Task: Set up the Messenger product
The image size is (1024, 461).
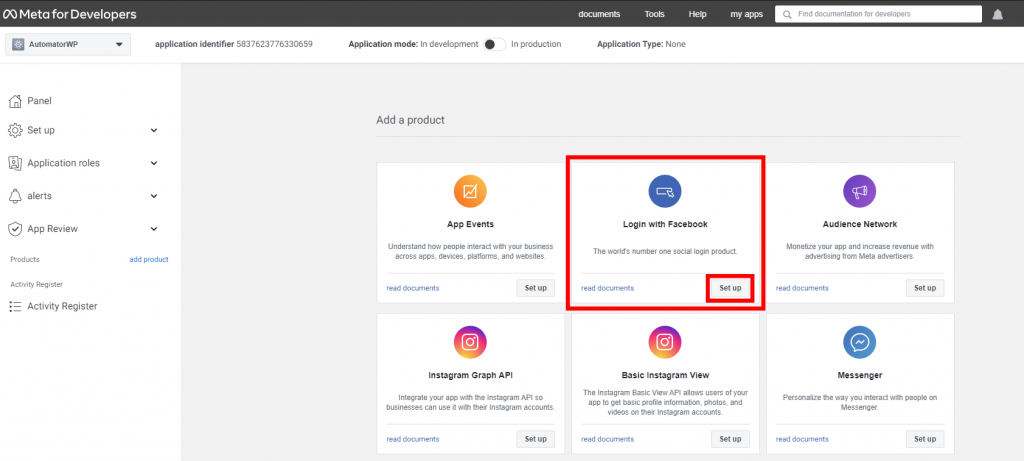Action: tap(925, 438)
